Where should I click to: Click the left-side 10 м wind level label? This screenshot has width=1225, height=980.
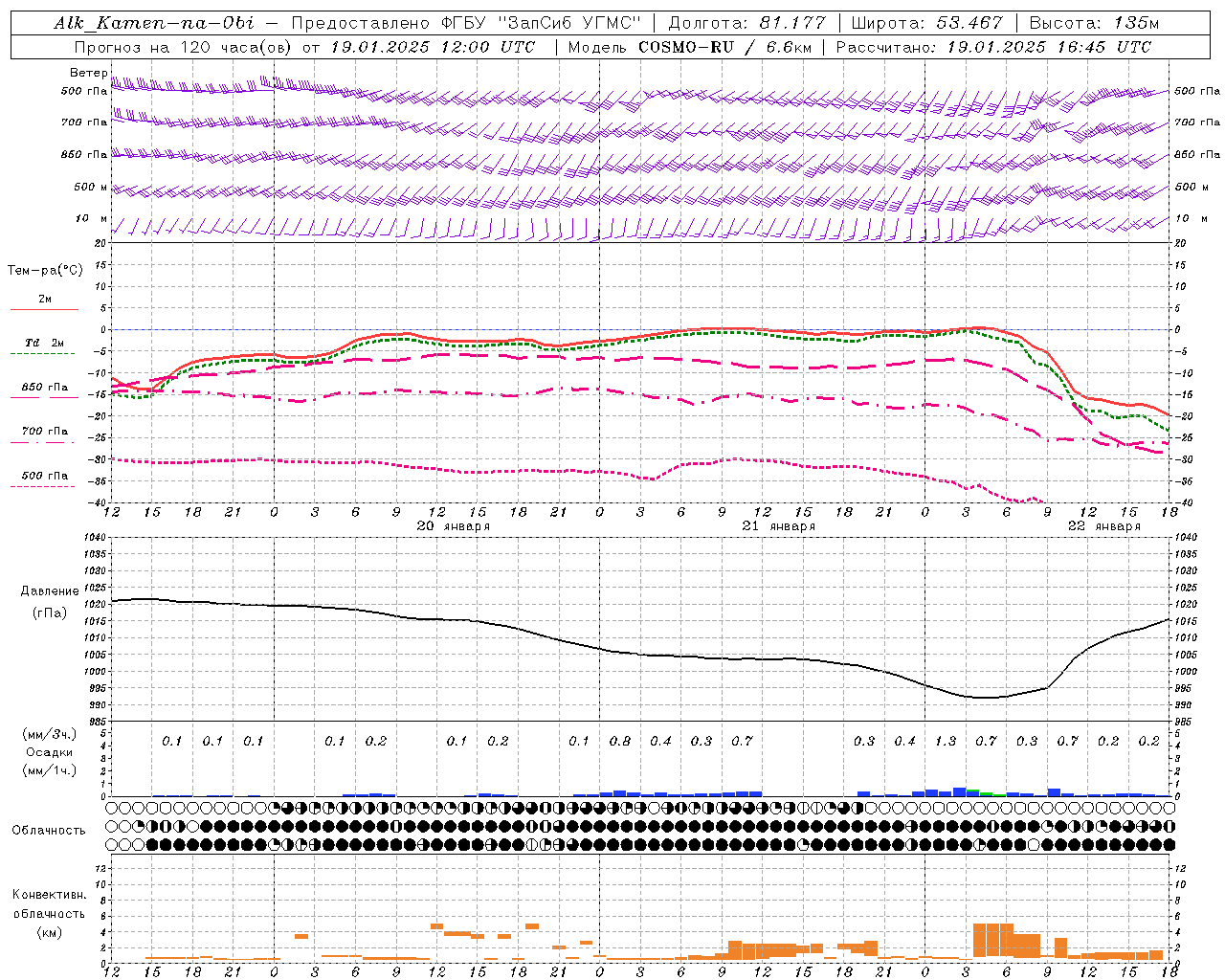click(x=92, y=219)
